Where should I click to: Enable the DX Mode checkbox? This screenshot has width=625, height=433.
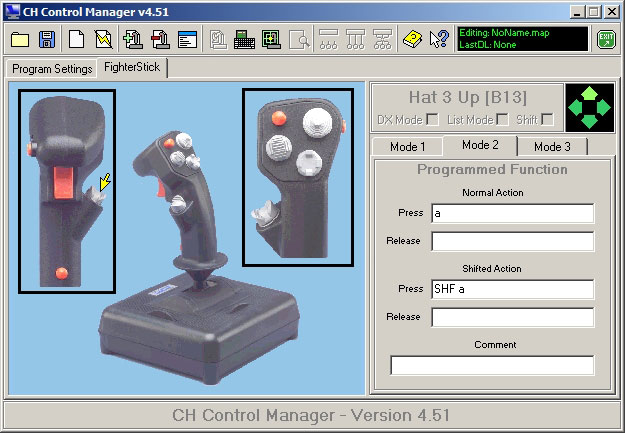coord(432,119)
